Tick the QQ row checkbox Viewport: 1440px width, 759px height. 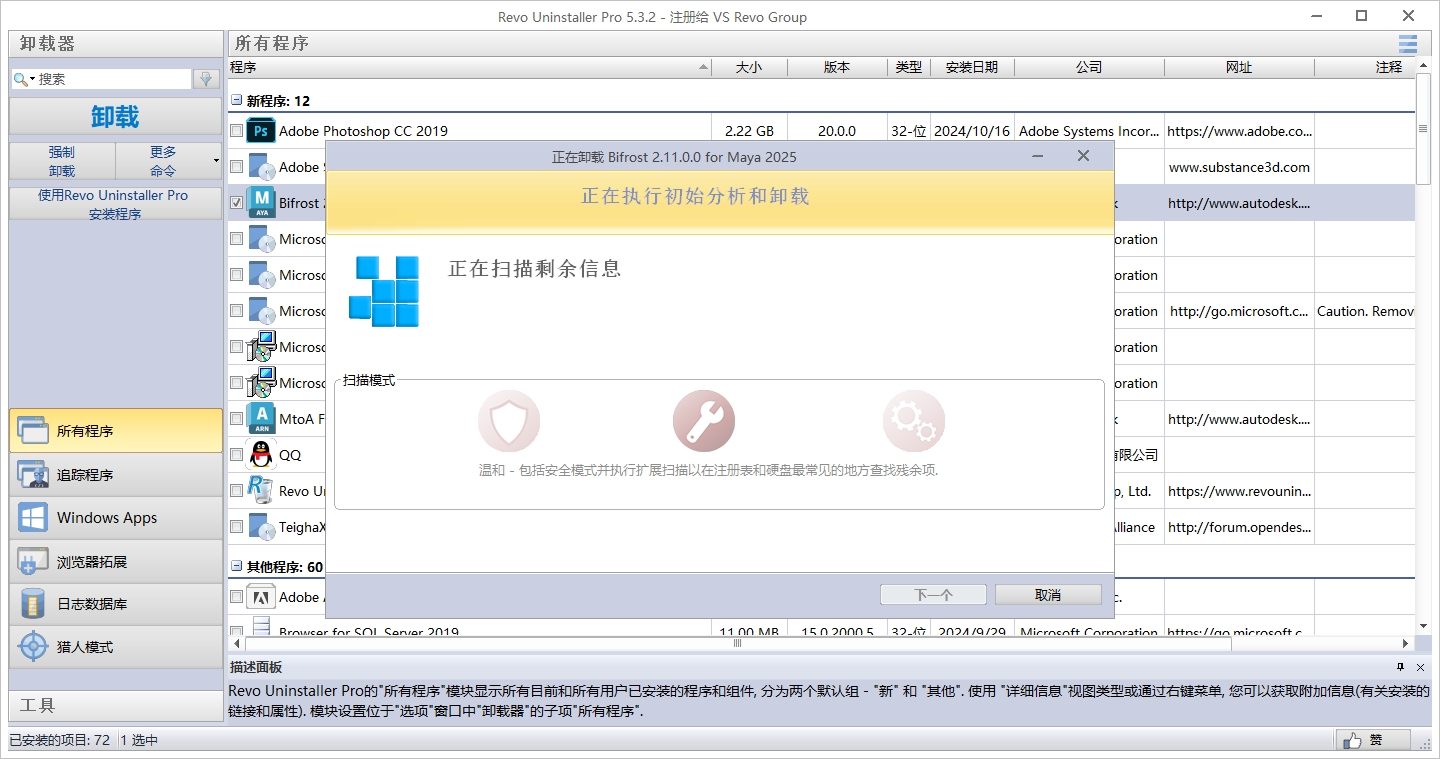pos(236,455)
